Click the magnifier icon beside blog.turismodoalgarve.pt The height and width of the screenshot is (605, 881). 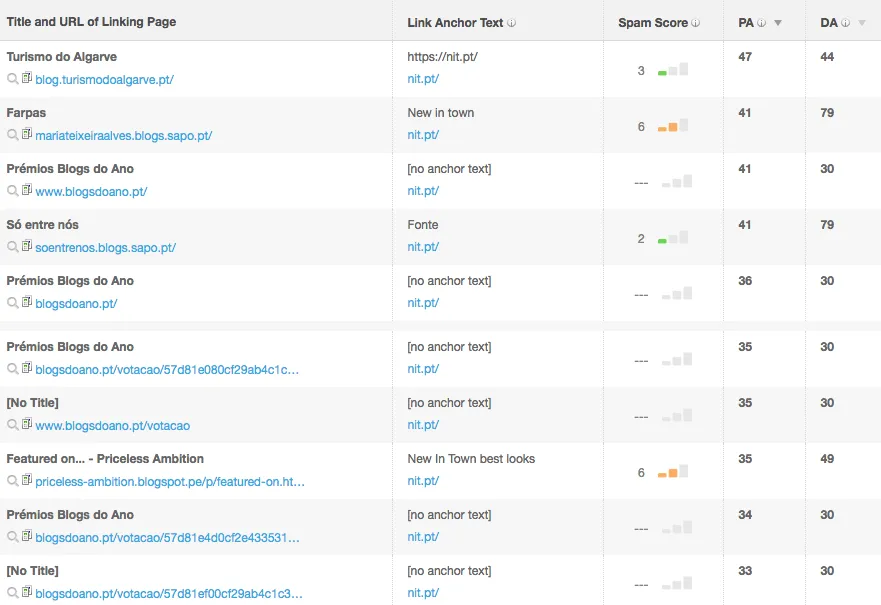pyautogui.click(x=12, y=79)
